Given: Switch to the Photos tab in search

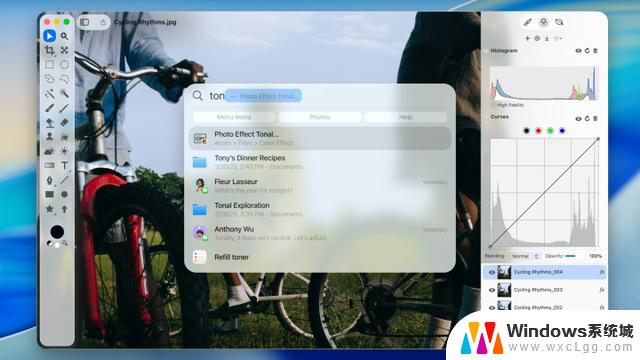Looking at the screenshot, I should [x=320, y=117].
